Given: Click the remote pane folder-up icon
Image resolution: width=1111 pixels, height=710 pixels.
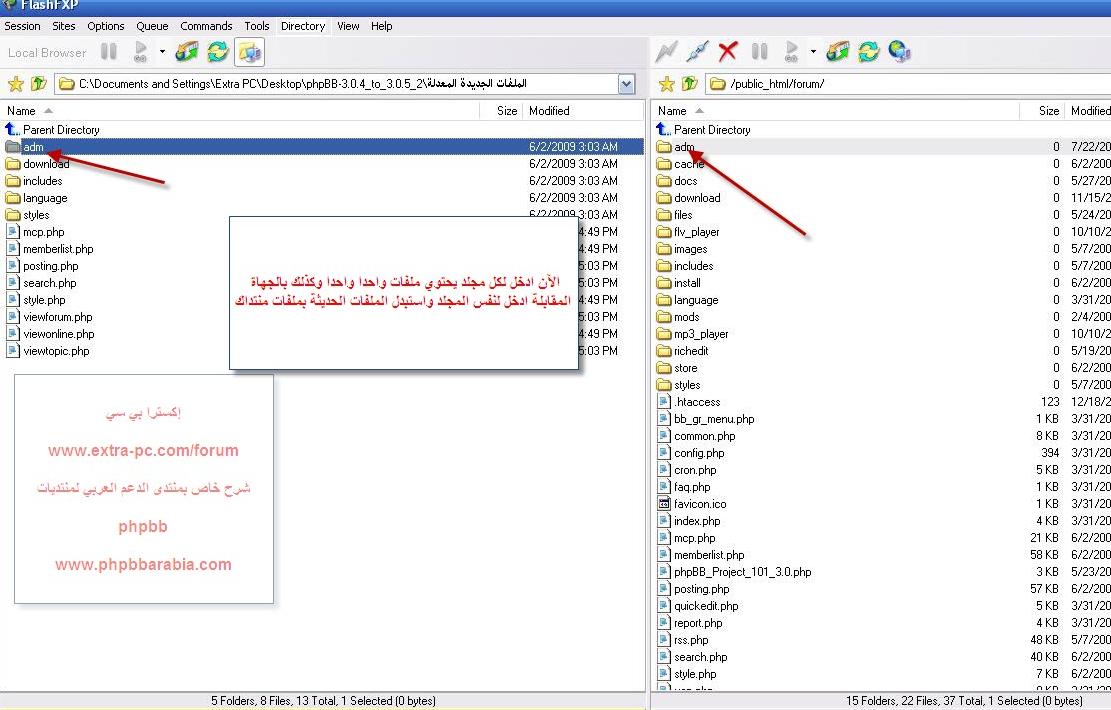Looking at the screenshot, I should [x=689, y=84].
